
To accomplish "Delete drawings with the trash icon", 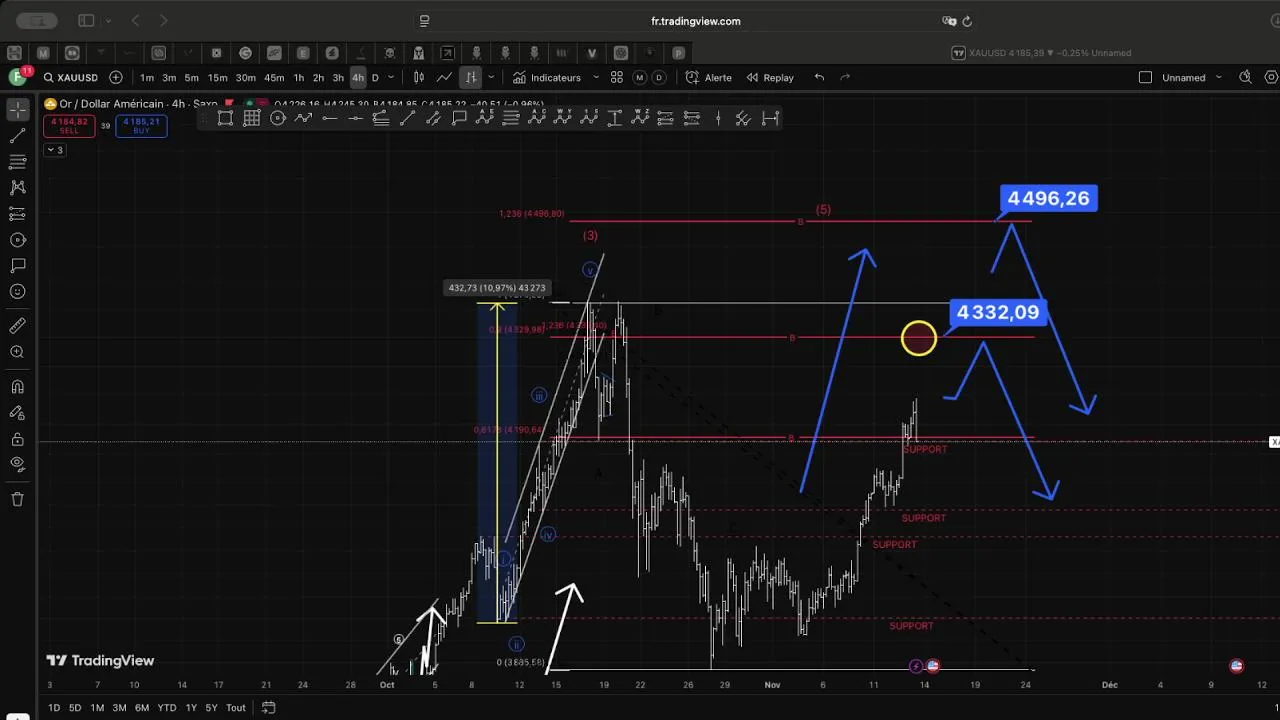I will tap(17, 499).
